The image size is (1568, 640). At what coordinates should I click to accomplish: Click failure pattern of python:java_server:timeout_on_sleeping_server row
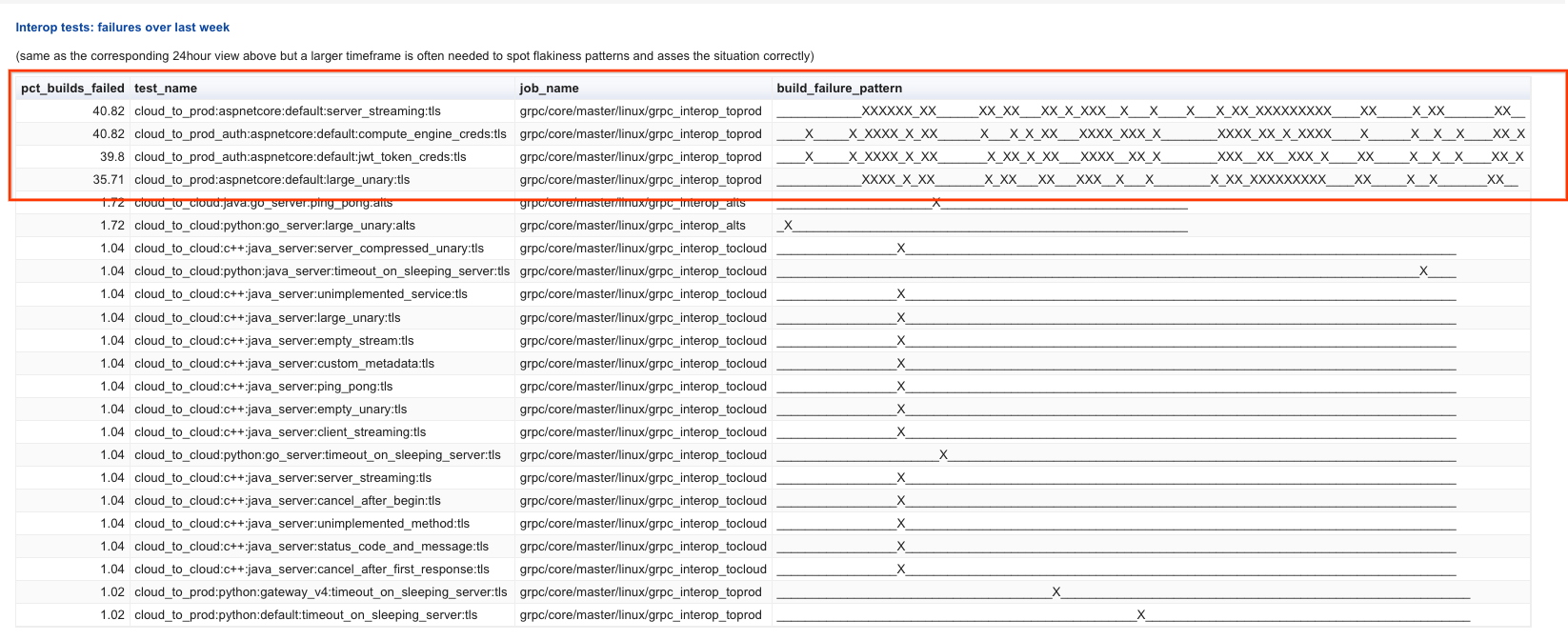(x=1116, y=271)
